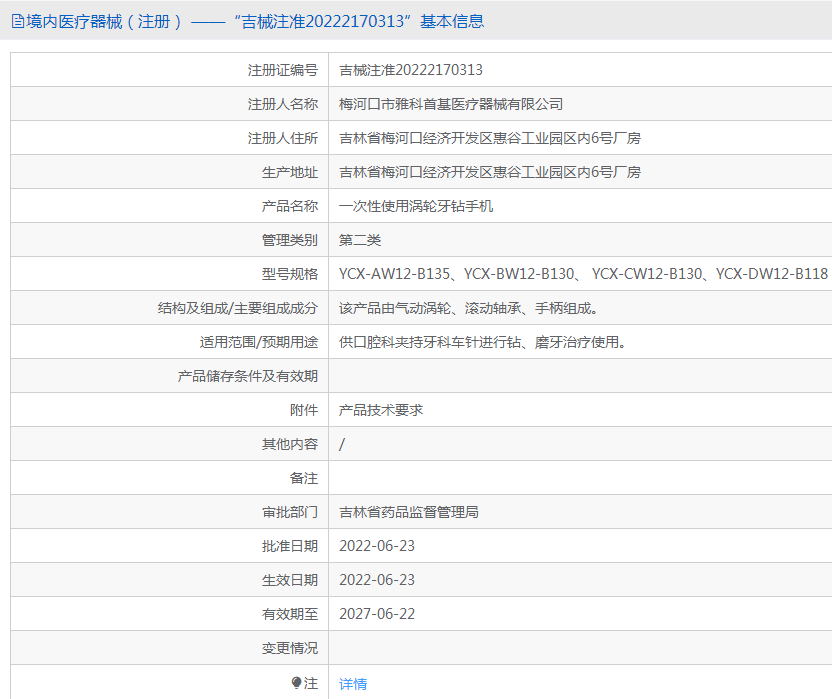
Task: Select approving department 吉林省药品监督管理局
Action: (409, 512)
